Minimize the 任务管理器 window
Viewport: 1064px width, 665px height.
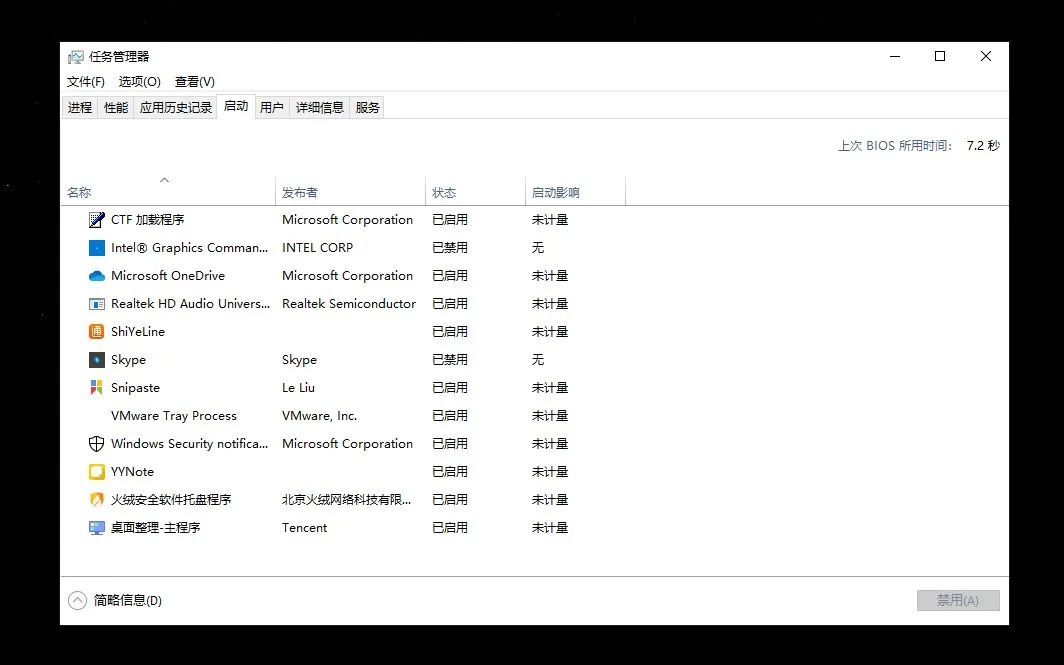(895, 56)
